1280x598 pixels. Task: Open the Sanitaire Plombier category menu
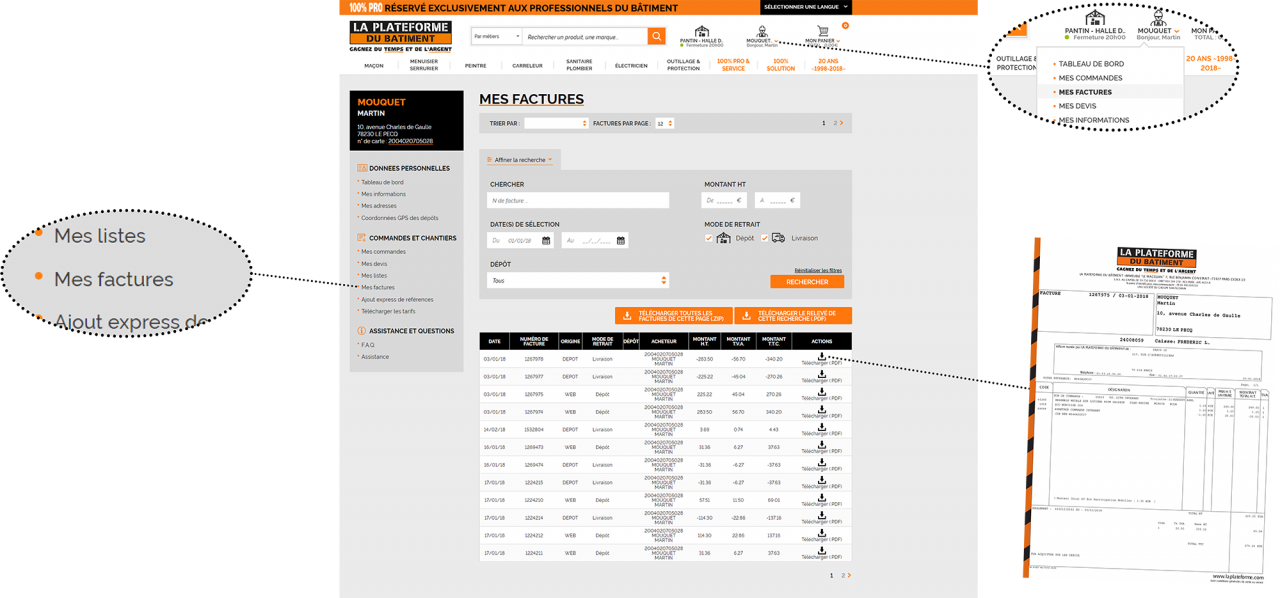point(579,65)
